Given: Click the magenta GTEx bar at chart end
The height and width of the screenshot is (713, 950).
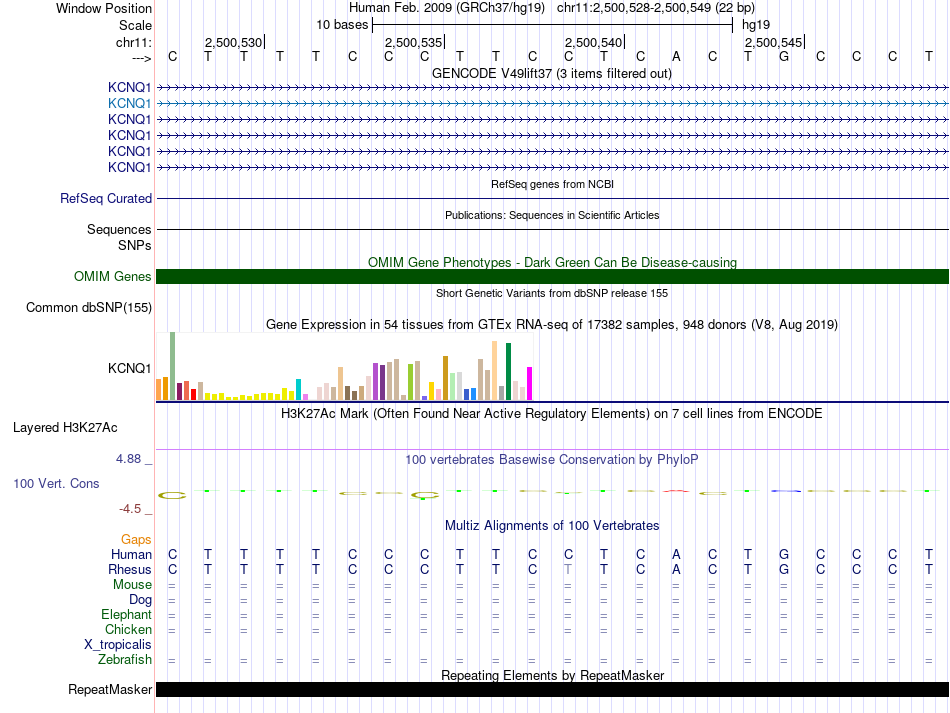Looking at the screenshot, I should click(x=529, y=383).
